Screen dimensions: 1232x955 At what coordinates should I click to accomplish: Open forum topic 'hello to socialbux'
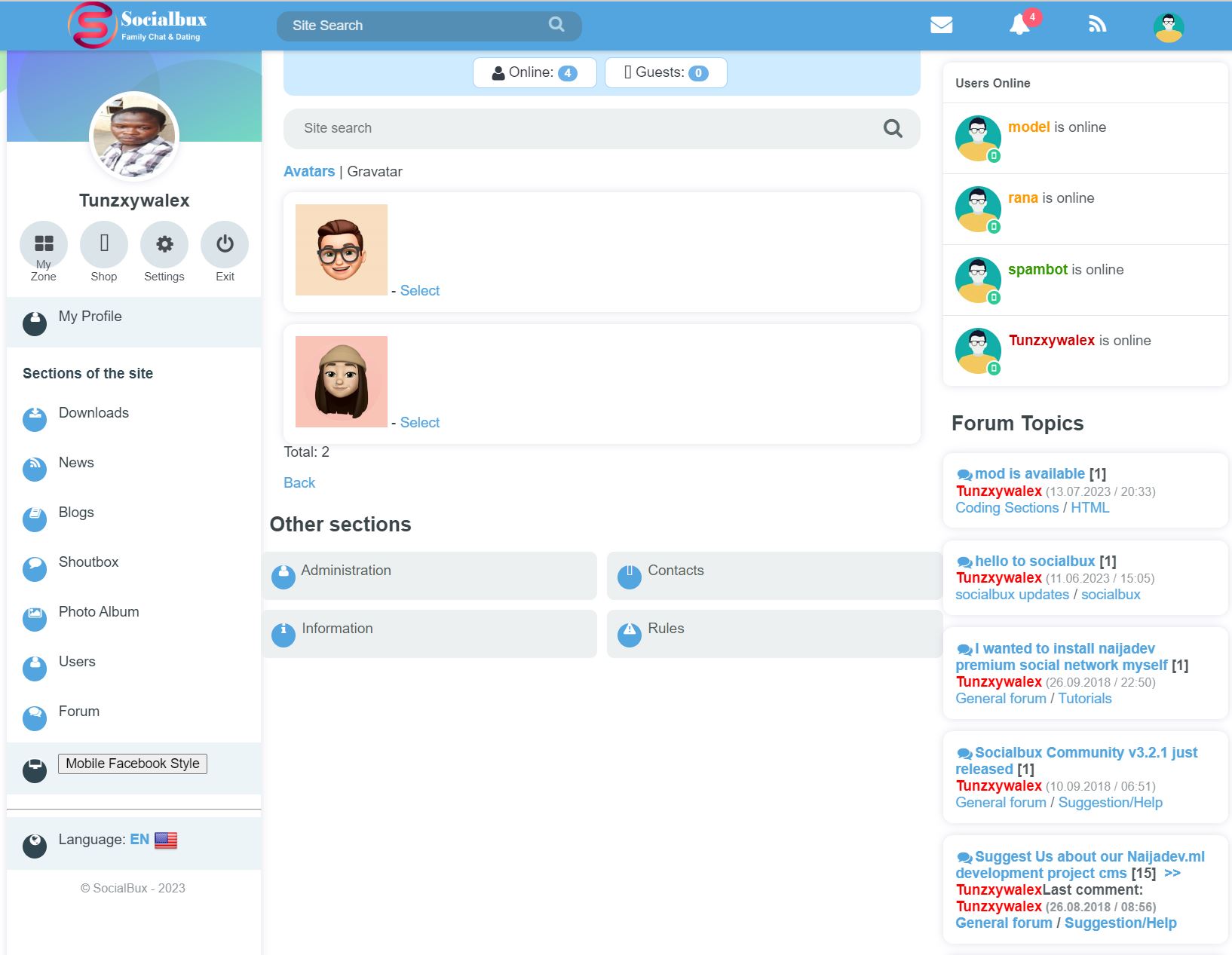(x=1034, y=561)
